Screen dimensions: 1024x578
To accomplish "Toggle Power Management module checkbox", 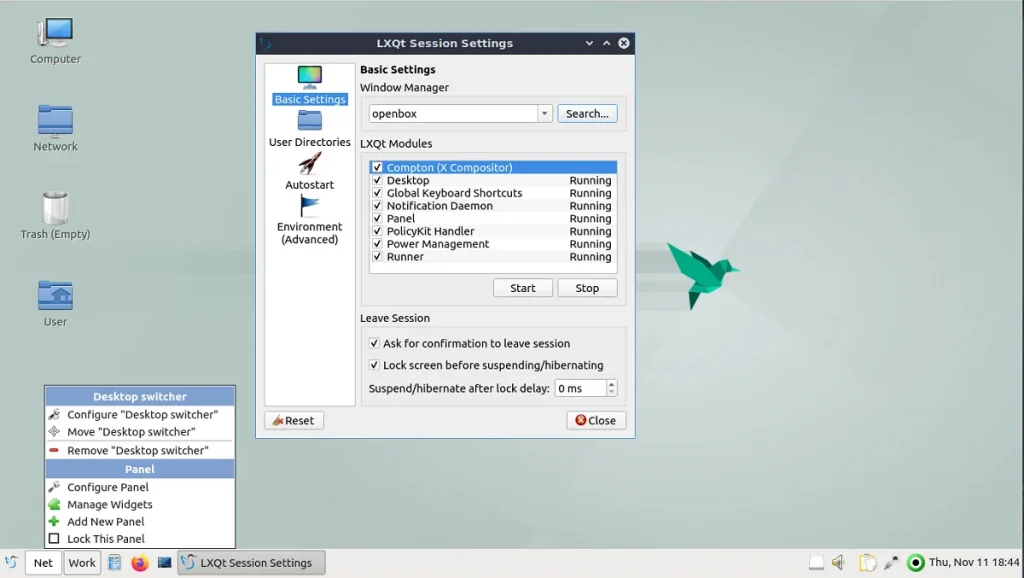I will coord(377,244).
